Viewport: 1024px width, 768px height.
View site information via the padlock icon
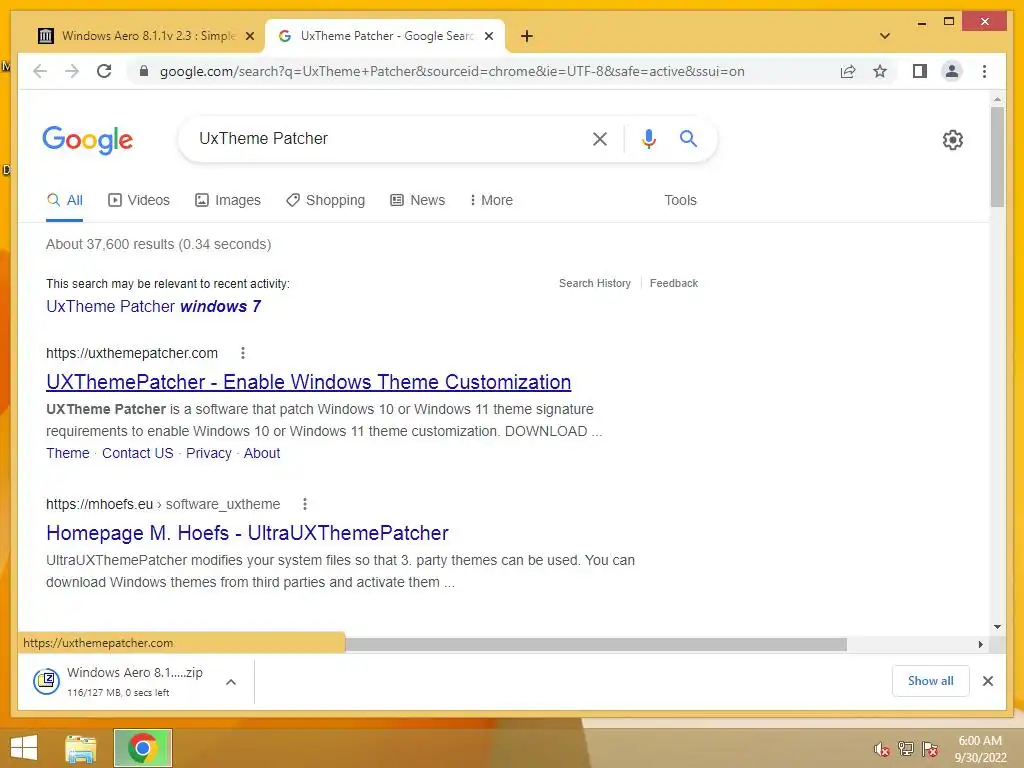click(144, 71)
